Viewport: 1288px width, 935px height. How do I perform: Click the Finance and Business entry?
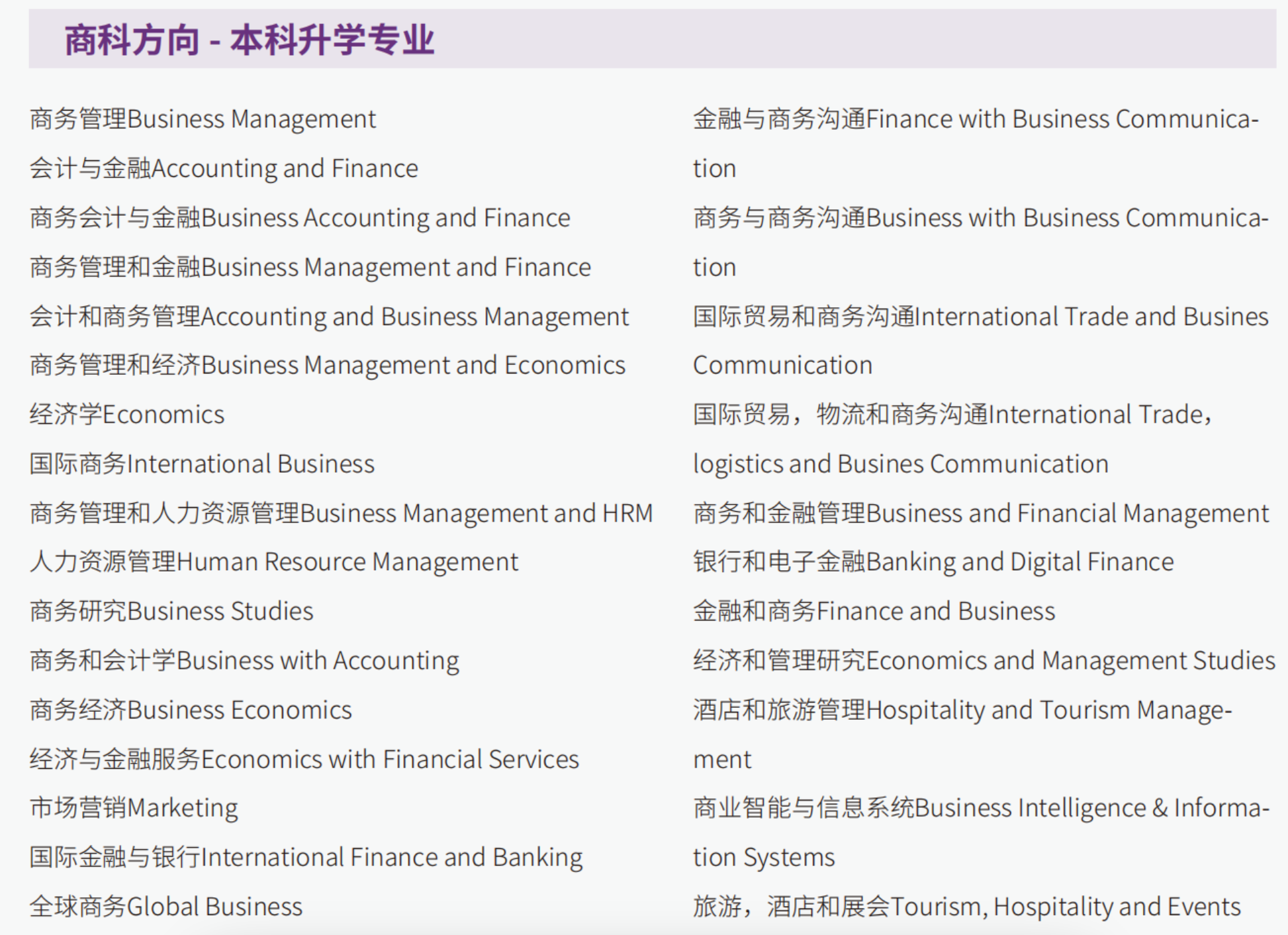874,611
